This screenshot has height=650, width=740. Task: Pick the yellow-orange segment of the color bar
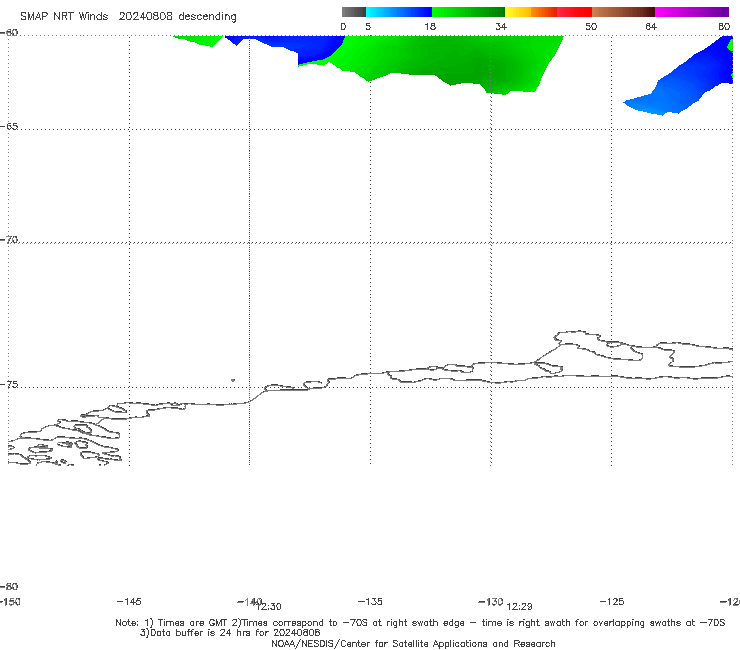click(x=531, y=12)
